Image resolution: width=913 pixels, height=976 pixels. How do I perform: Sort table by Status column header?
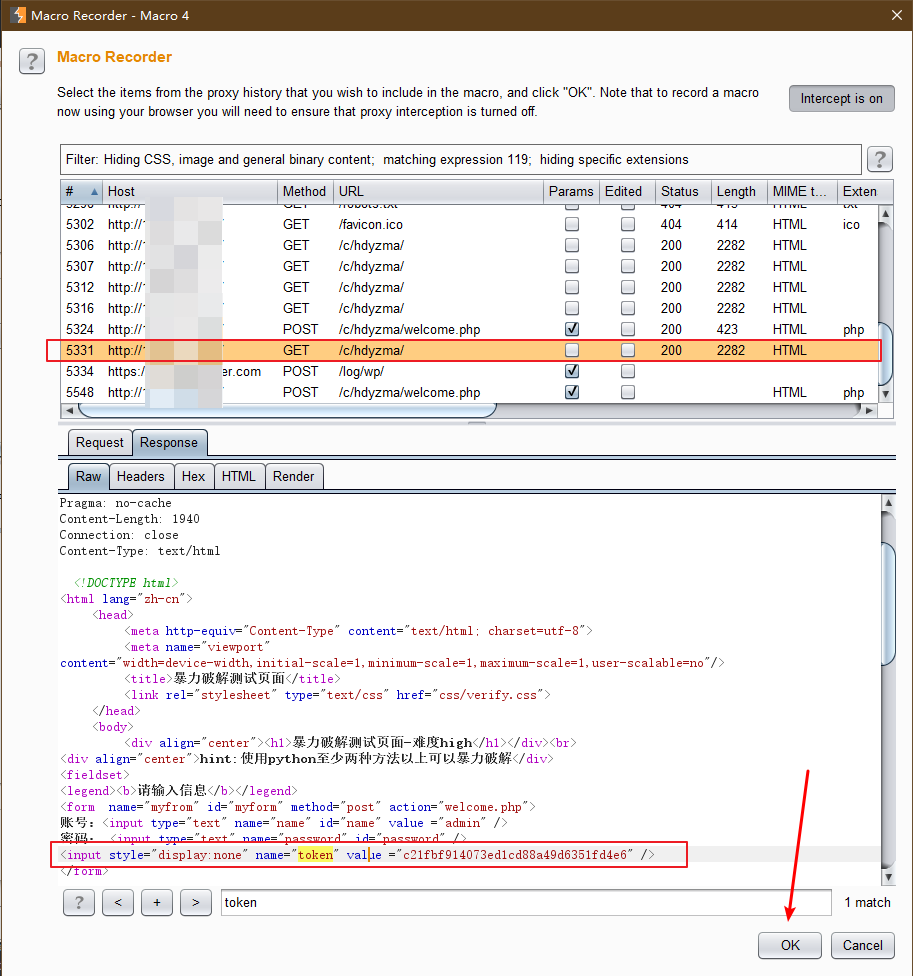[679, 191]
